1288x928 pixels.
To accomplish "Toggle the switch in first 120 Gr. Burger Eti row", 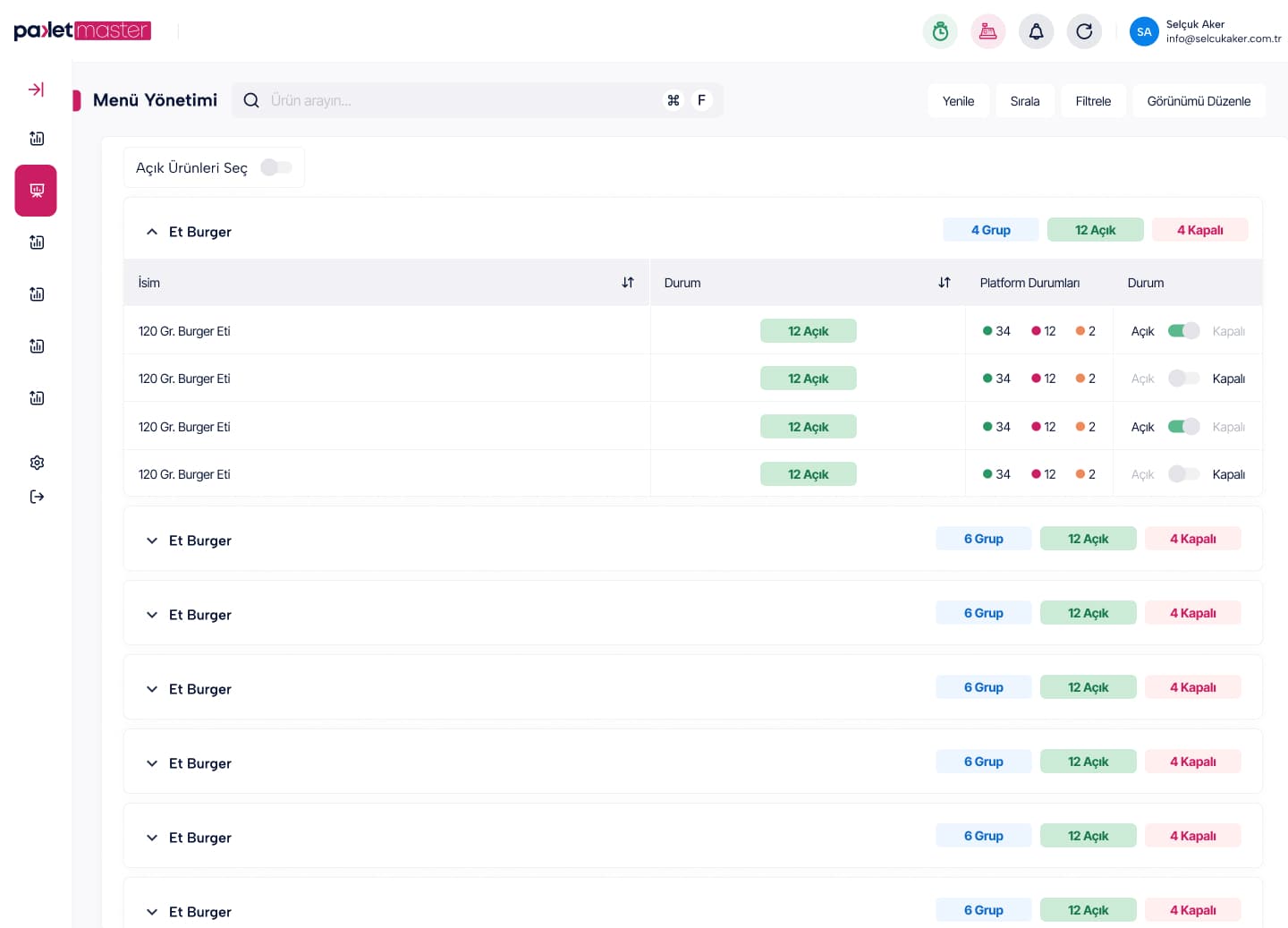I will click(1183, 331).
